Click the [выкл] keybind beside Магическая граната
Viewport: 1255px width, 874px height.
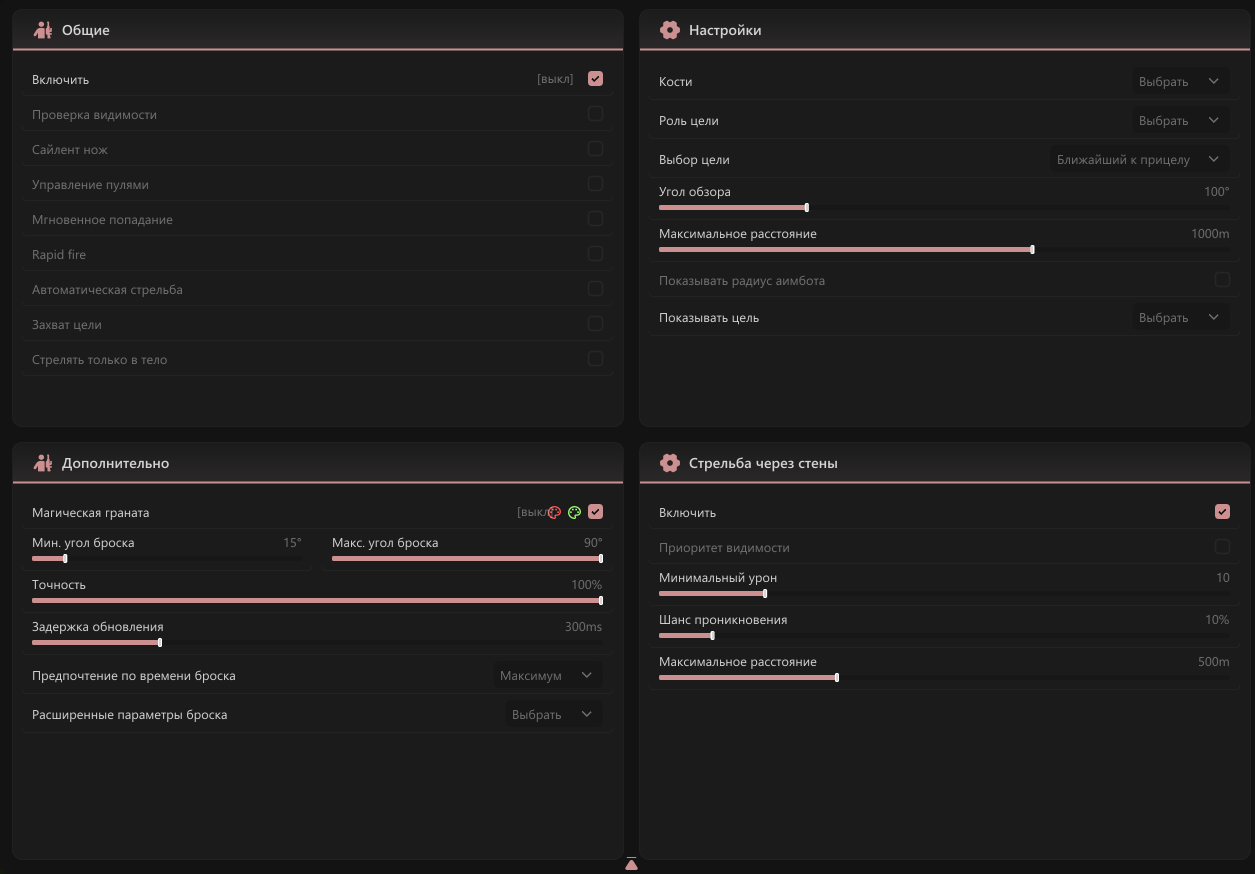(530, 512)
